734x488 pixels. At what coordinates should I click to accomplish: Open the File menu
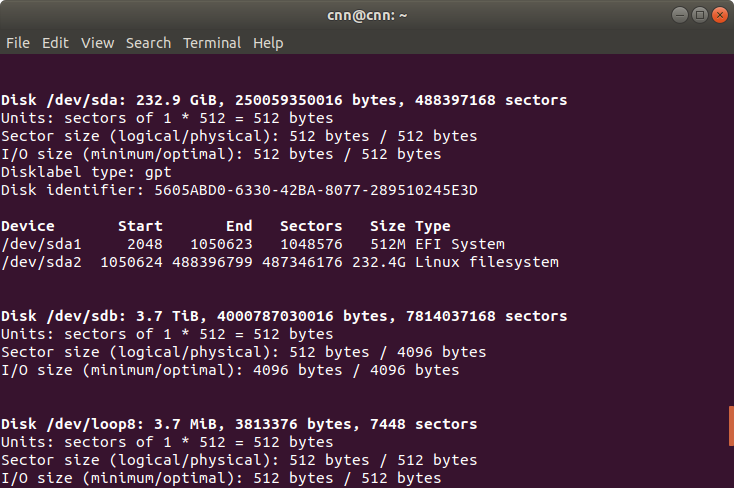[18, 43]
